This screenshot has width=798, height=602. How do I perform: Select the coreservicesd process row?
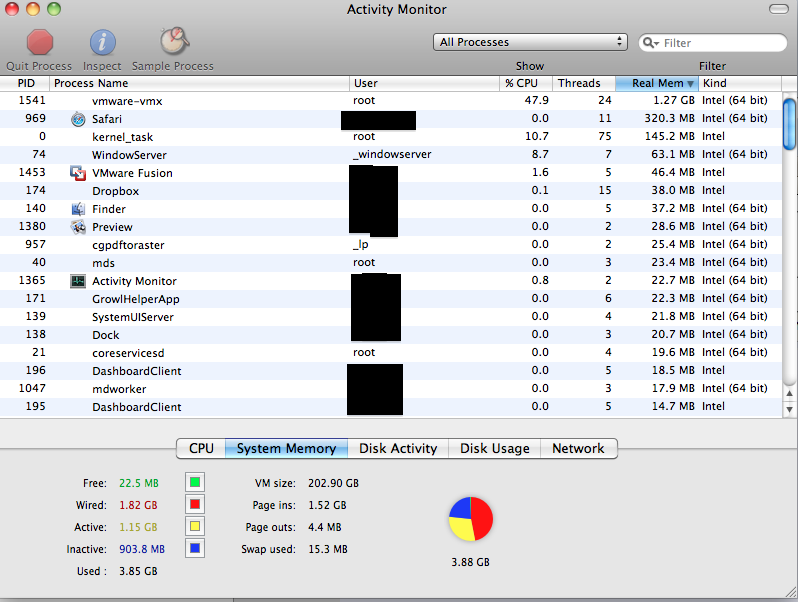pyautogui.click(x=391, y=353)
